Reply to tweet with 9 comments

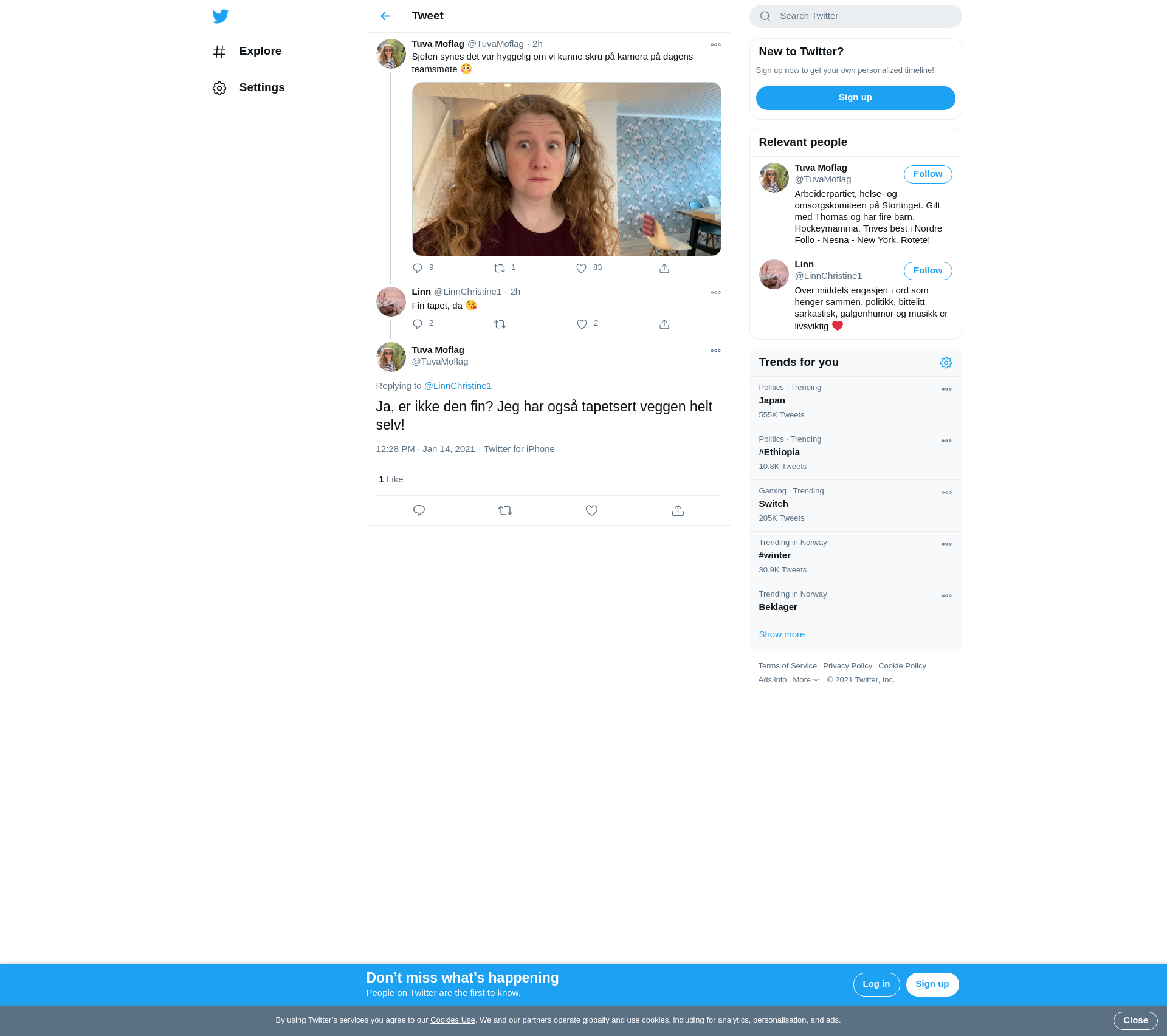click(418, 268)
